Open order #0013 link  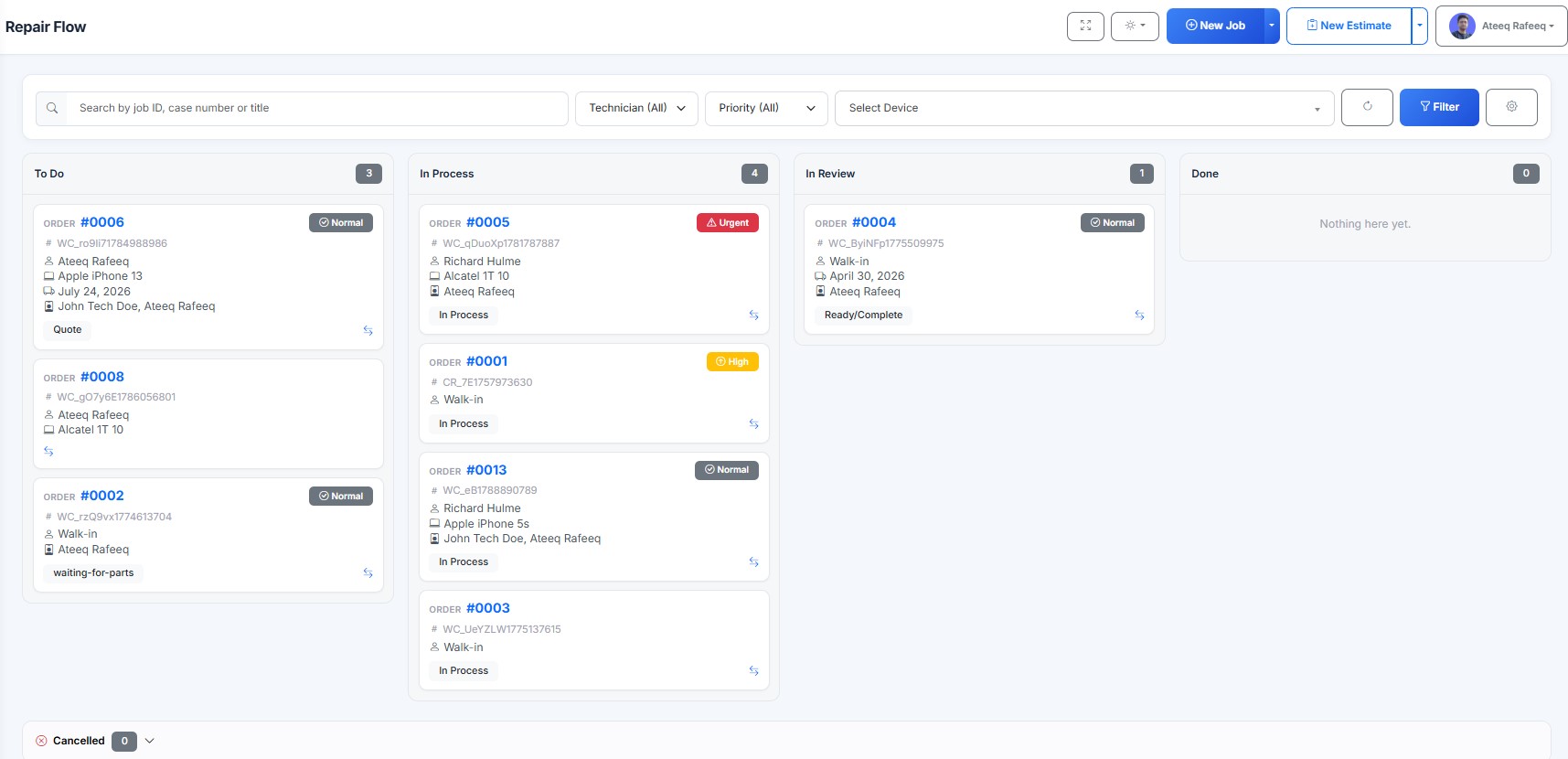click(486, 470)
